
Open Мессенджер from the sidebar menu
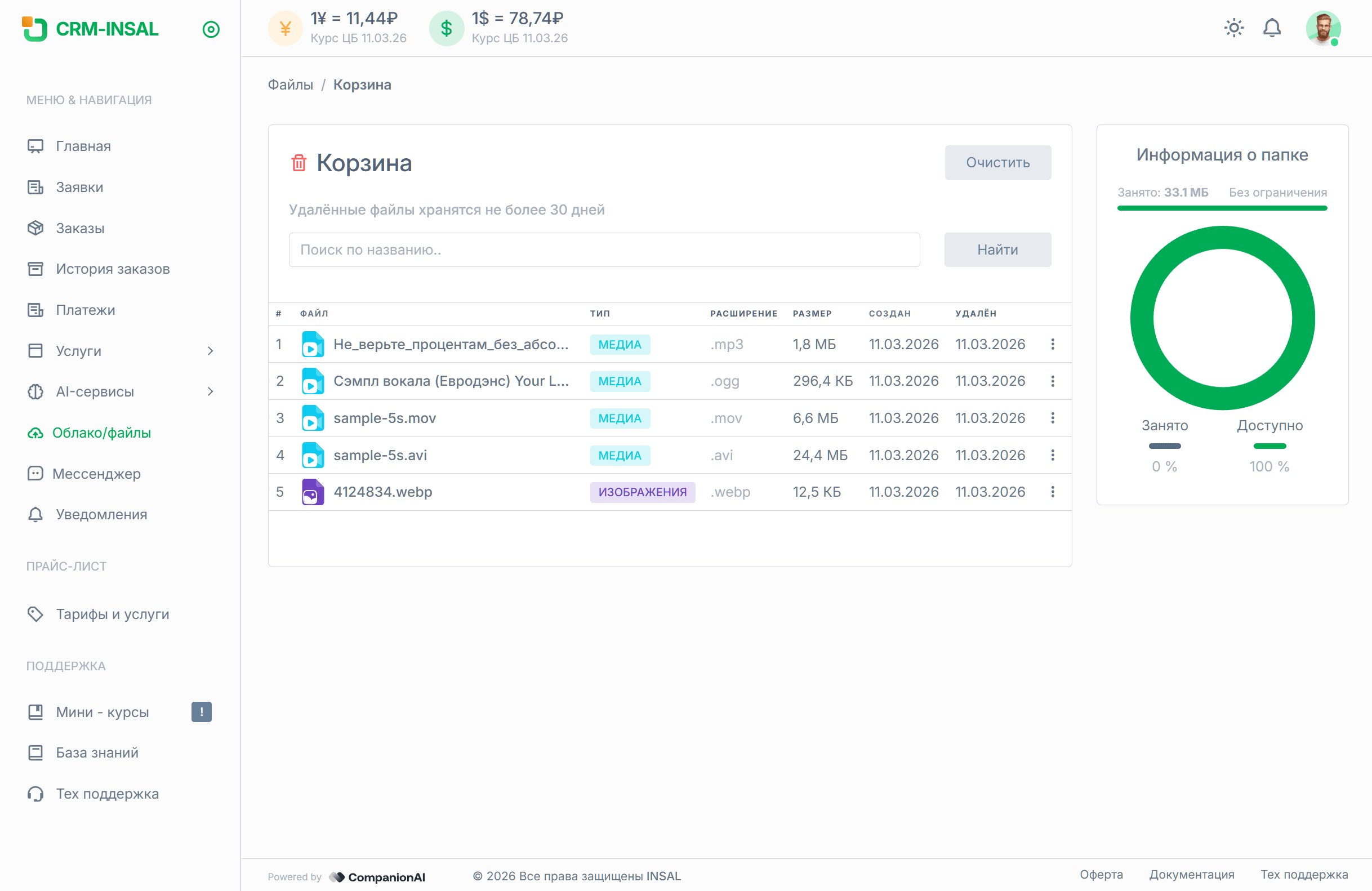tap(96, 474)
